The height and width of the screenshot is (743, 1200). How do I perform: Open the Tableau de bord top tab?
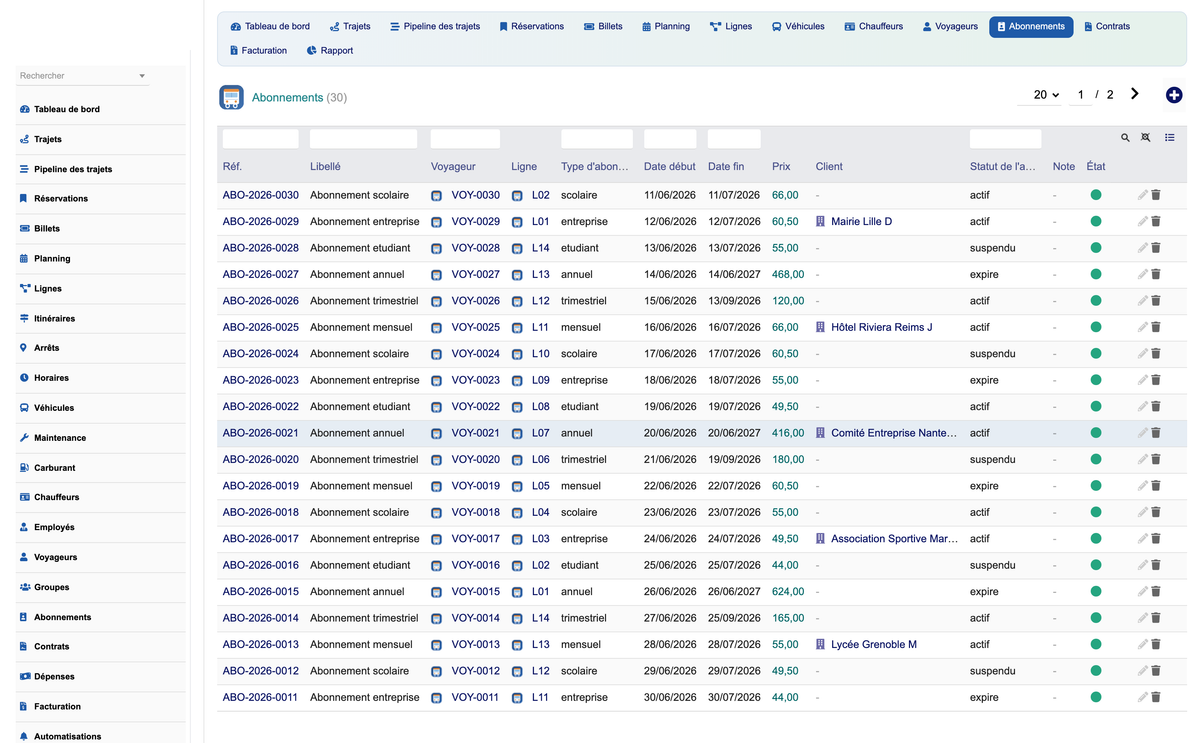point(270,26)
